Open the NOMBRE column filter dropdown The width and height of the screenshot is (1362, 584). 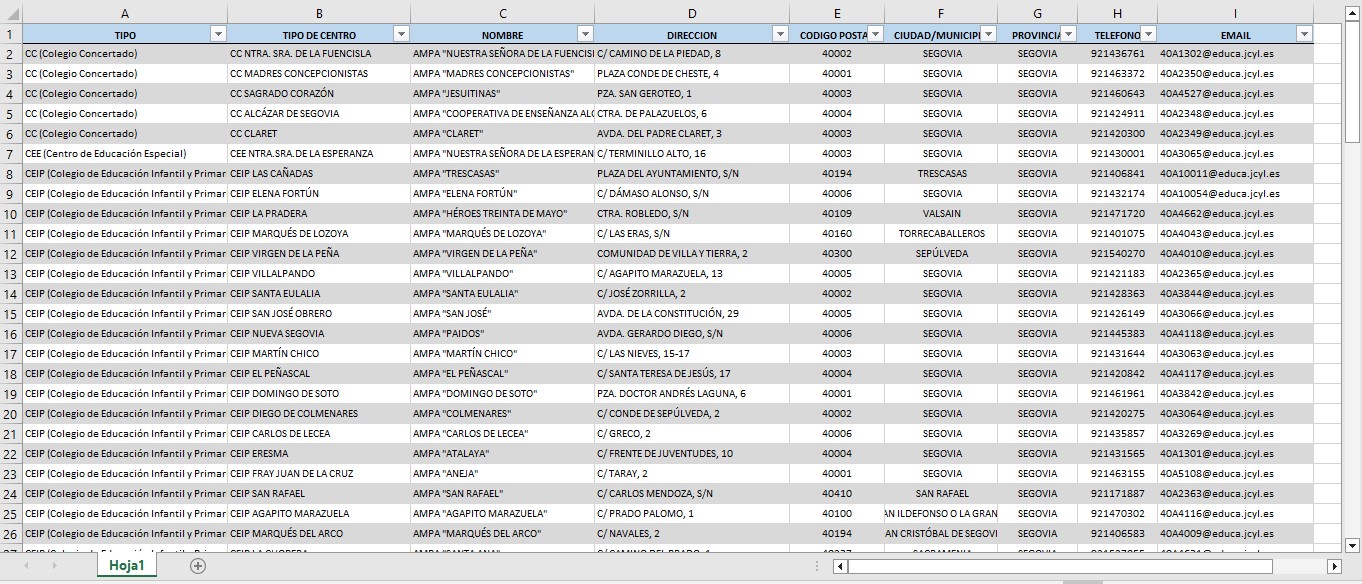(584, 34)
